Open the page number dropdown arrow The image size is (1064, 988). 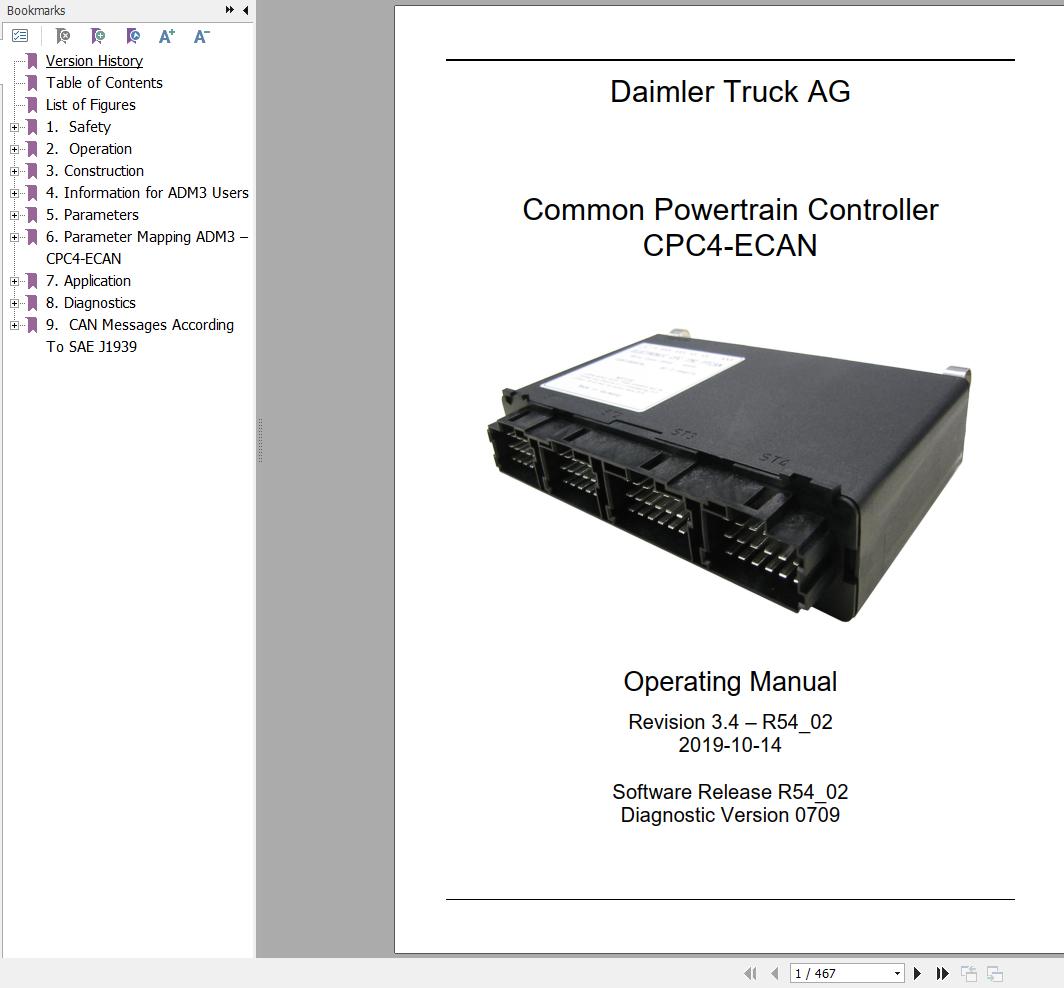(x=897, y=973)
